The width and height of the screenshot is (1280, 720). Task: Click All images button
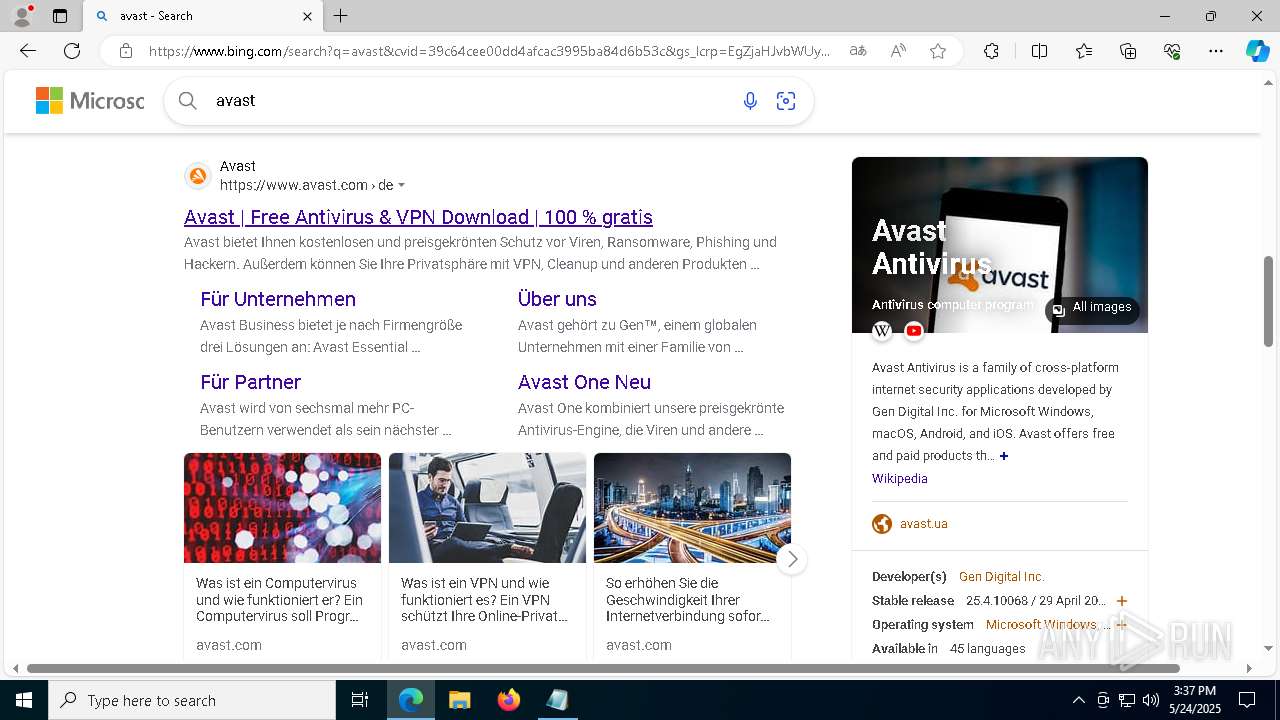coord(1092,308)
